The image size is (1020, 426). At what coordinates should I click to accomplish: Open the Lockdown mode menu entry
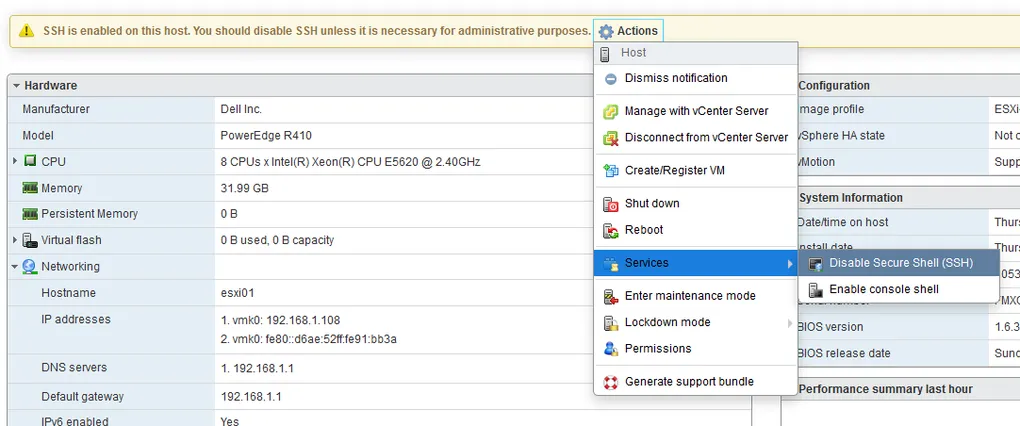[x=695, y=322]
